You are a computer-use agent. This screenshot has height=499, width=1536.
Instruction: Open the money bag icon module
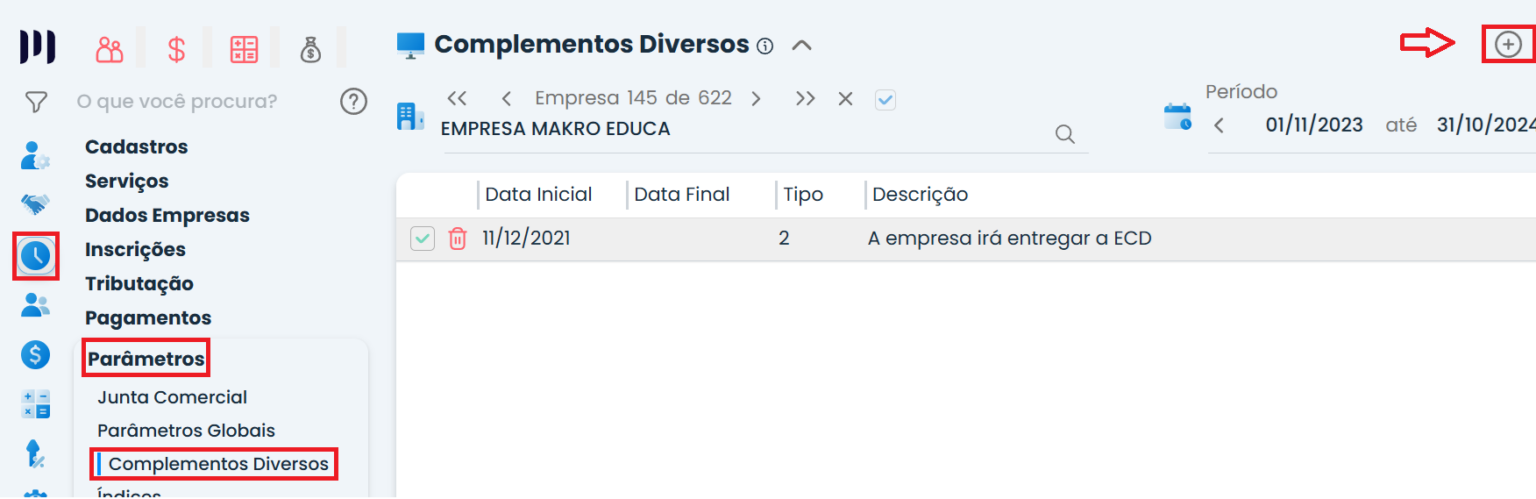pyautogui.click(x=311, y=49)
